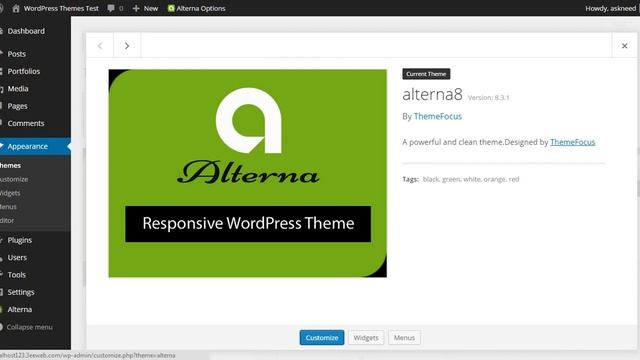640x360 pixels.
Task: Open the Alterna sidebar menu
Action: (x=20, y=309)
